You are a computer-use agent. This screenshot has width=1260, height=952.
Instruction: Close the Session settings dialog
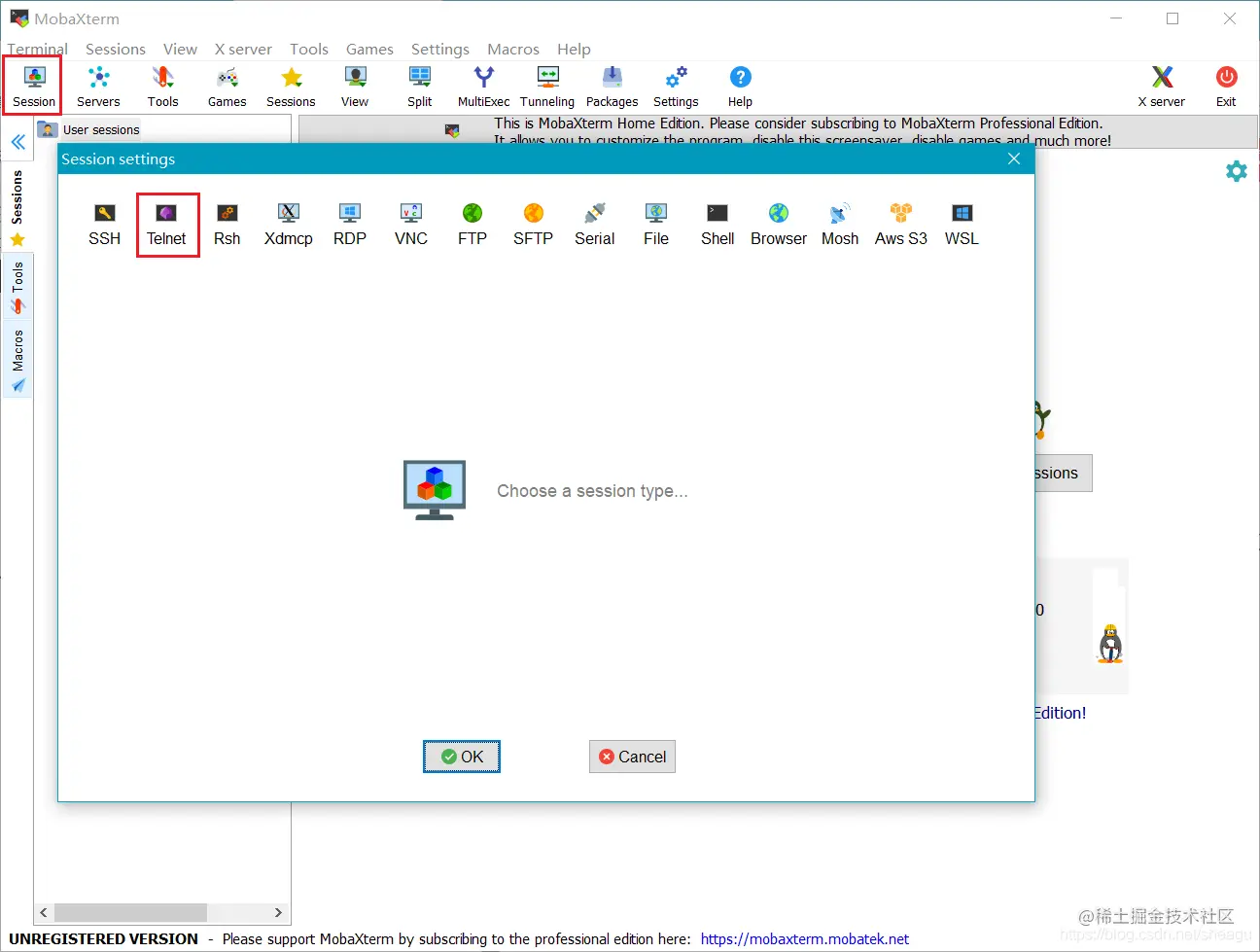[x=1014, y=159]
